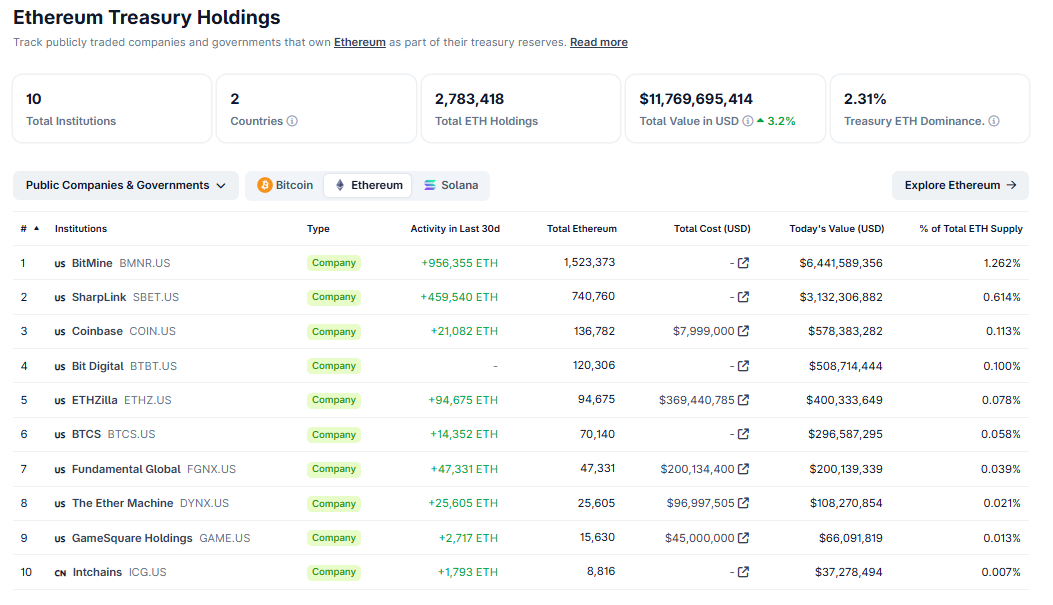Click info icon beside Total Value in USD

point(747,121)
